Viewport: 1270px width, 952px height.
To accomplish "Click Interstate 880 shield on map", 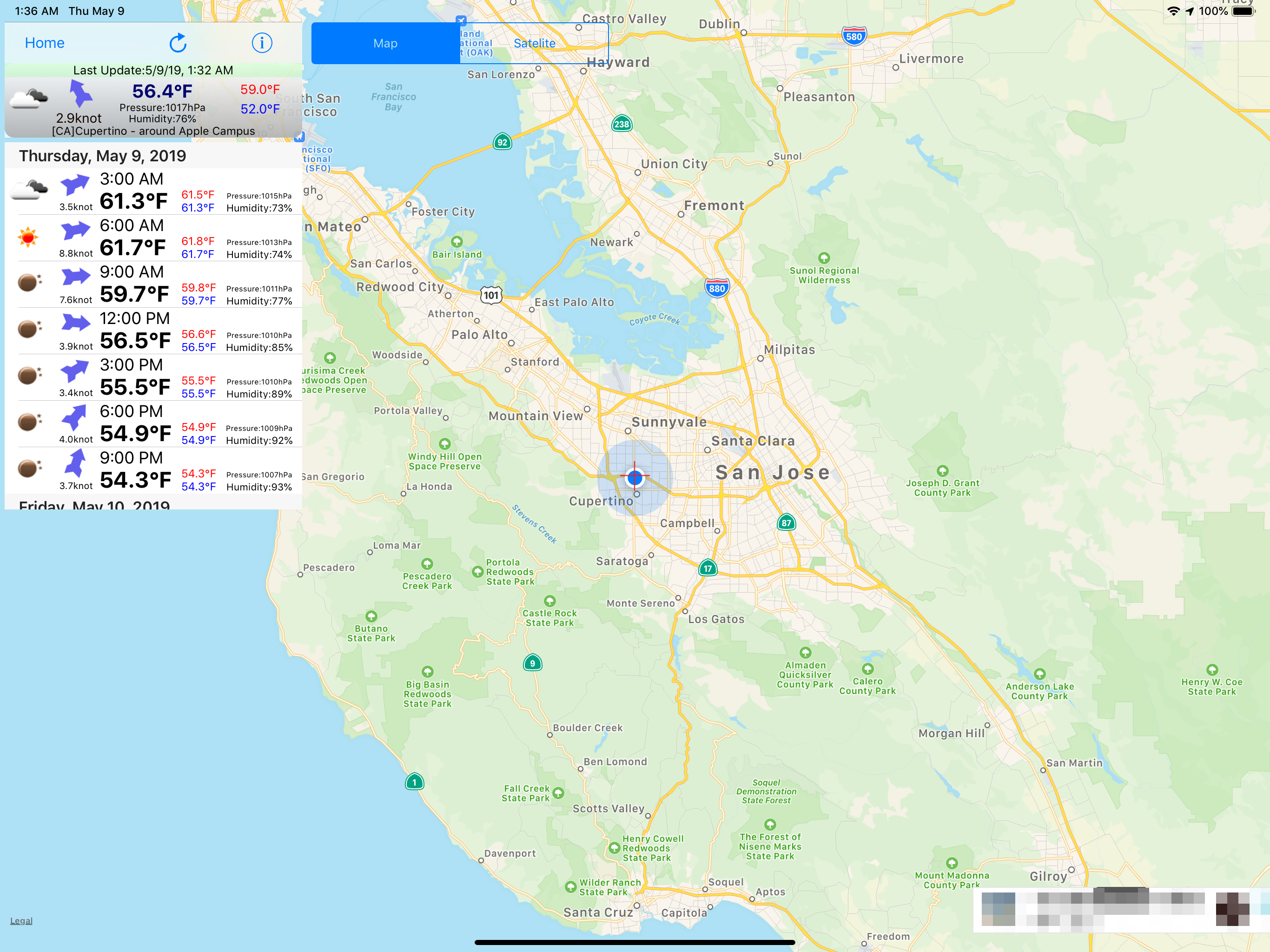I will [x=716, y=288].
